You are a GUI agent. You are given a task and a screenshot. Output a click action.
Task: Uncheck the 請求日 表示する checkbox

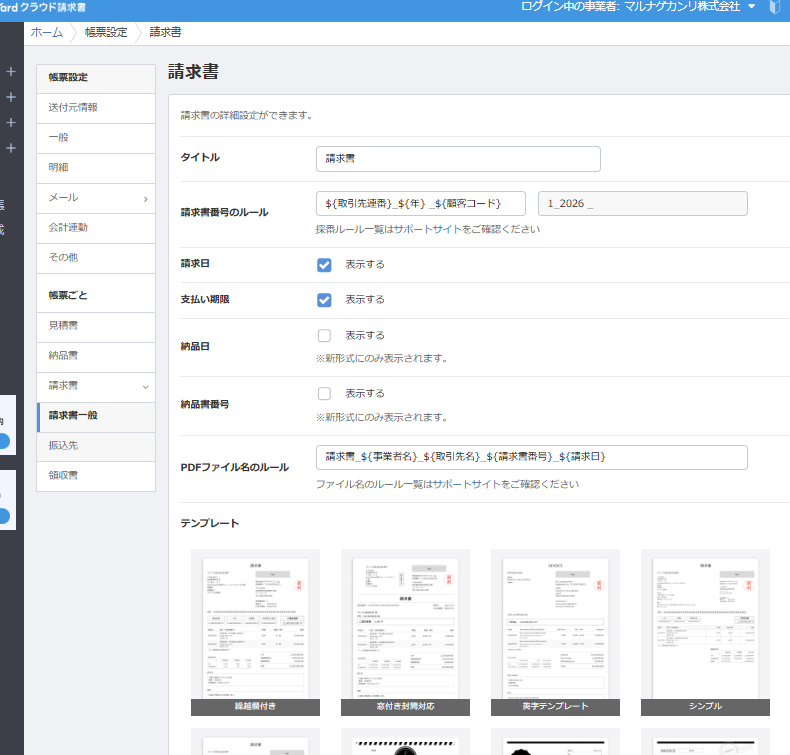324,265
